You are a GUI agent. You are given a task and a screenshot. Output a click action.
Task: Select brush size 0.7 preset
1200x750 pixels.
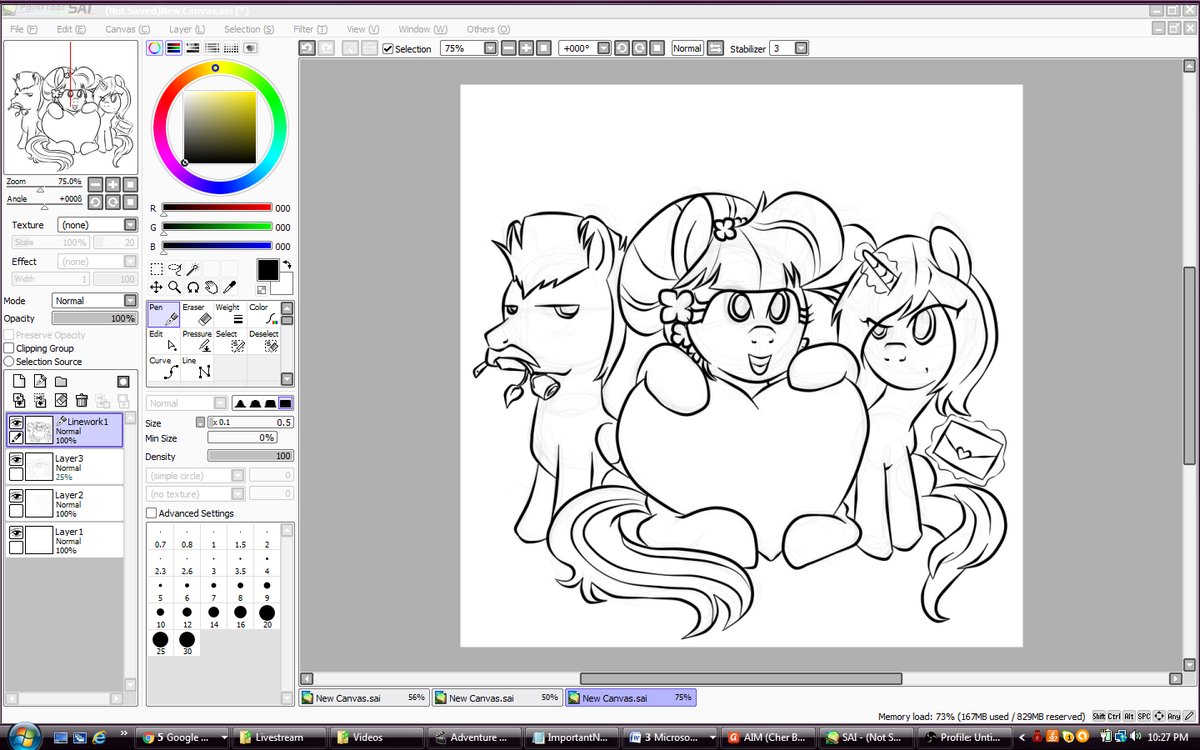pyautogui.click(x=160, y=538)
